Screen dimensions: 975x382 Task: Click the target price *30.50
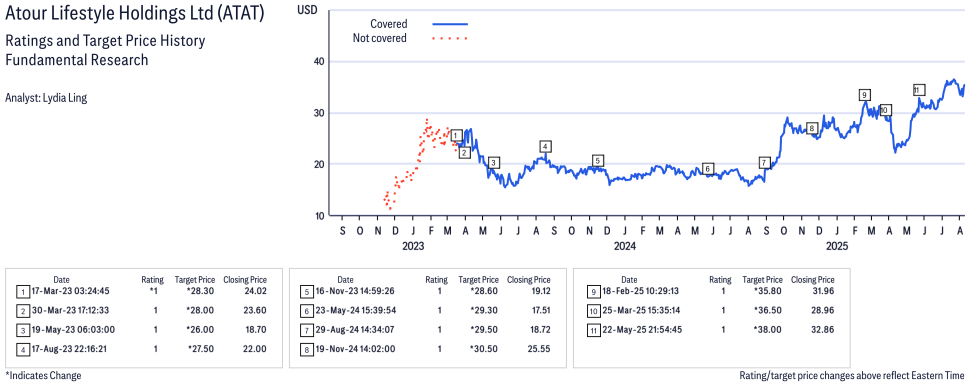(x=484, y=349)
